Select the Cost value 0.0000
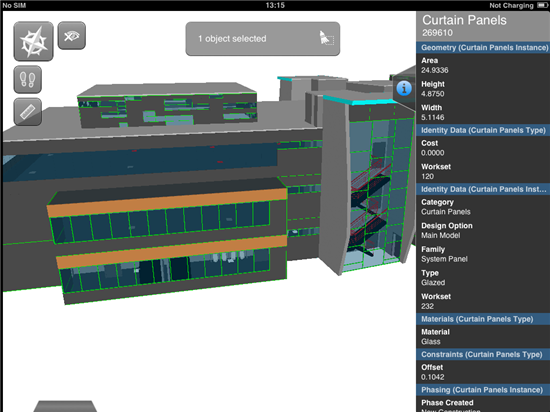Viewport: 550px width, 412px height. (432, 153)
